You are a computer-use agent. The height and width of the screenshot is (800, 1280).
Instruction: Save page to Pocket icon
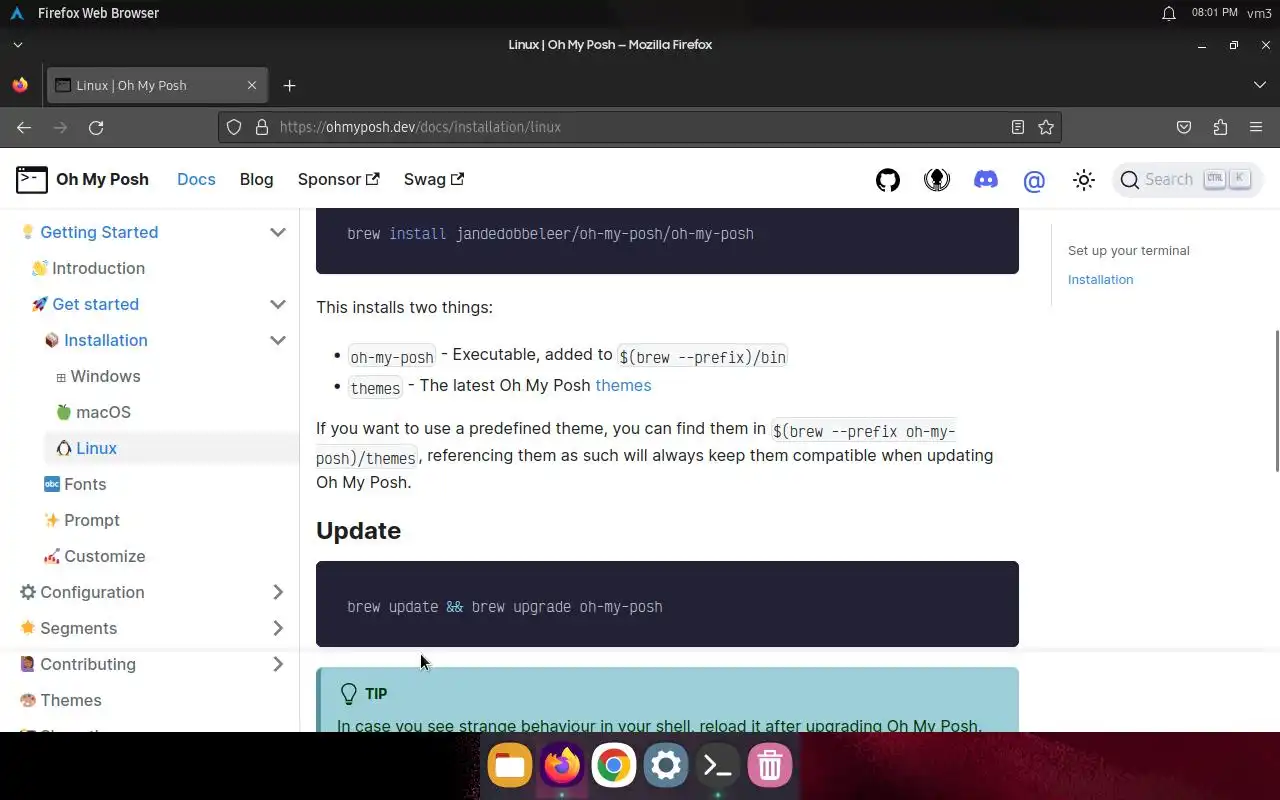1184,127
